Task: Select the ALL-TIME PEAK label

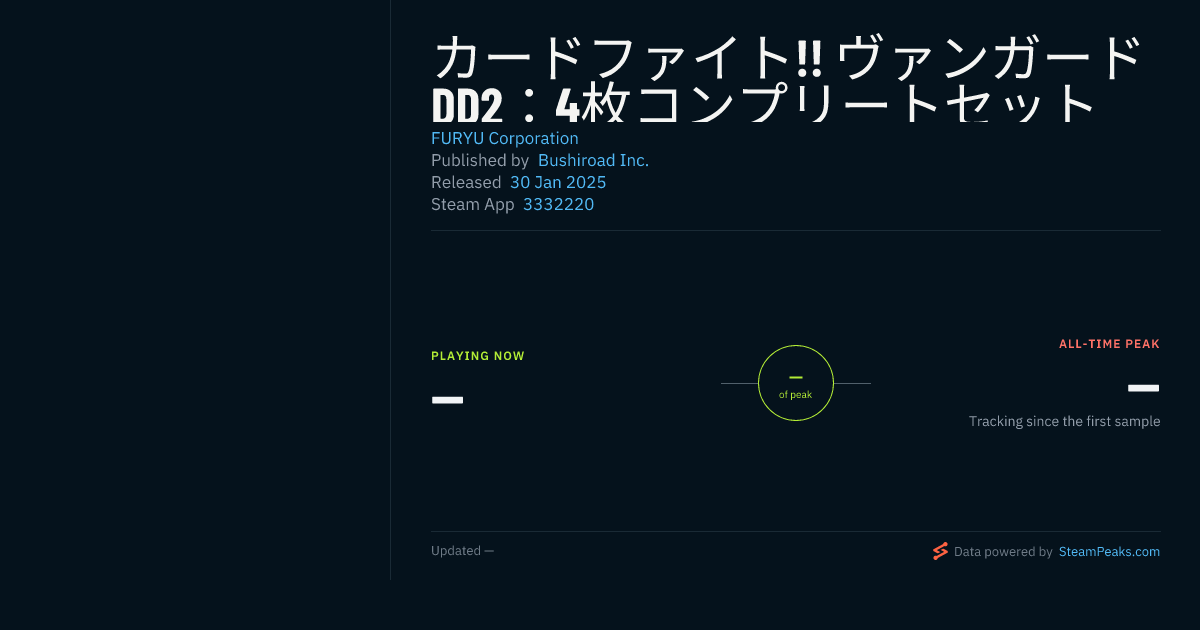Action: pyautogui.click(x=1109, y=344)
